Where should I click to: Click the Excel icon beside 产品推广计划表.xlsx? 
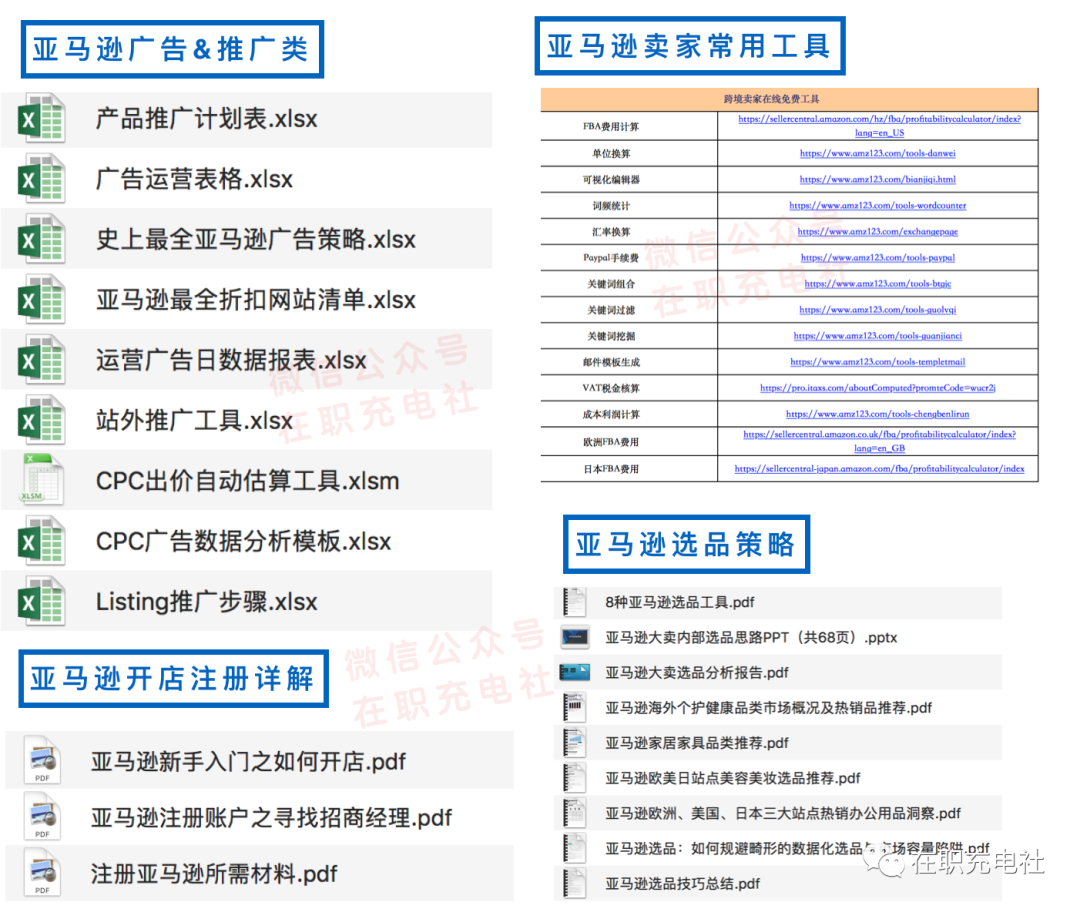[x=42, y=119]
